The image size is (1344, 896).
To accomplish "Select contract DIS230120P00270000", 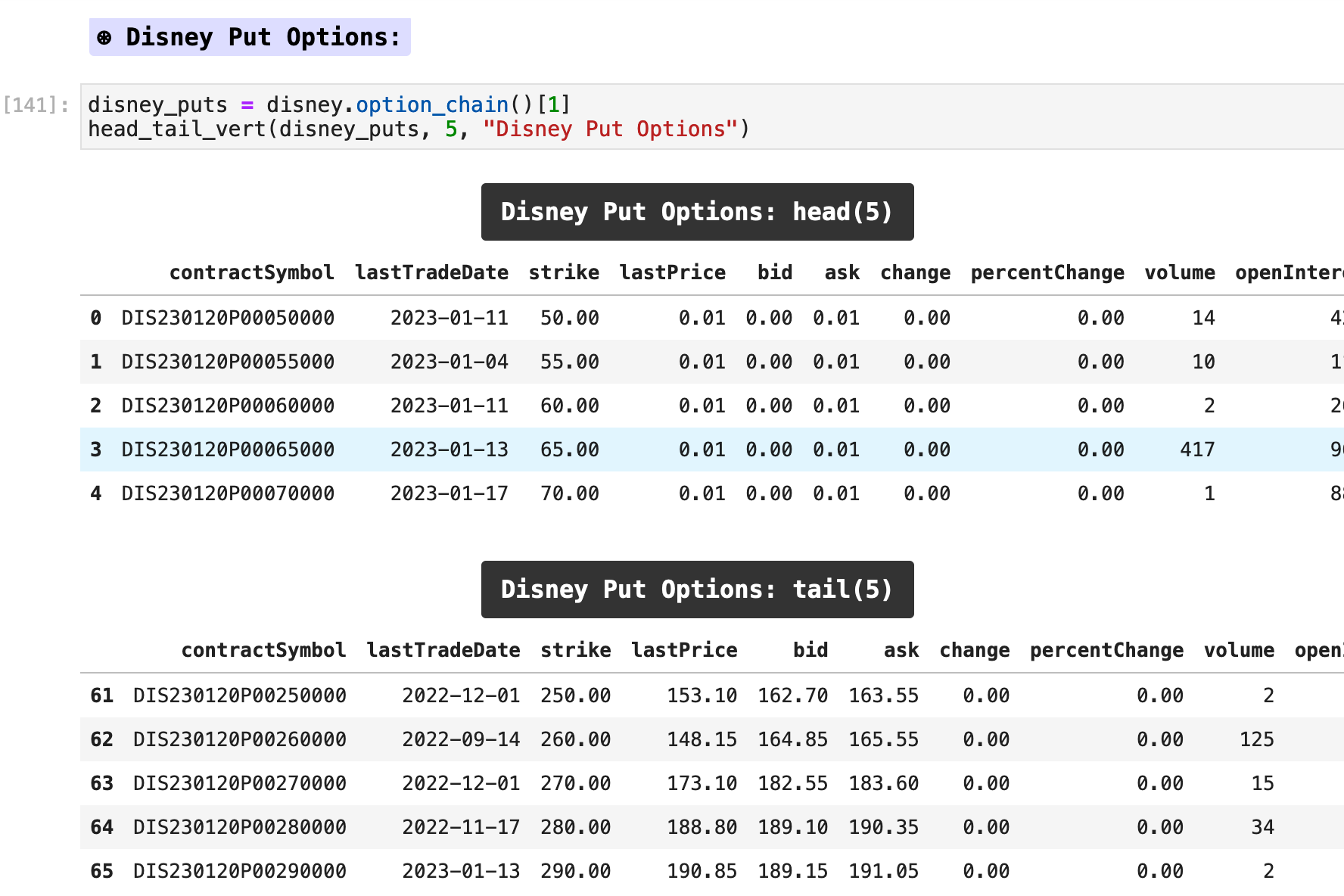I will 240,783.
